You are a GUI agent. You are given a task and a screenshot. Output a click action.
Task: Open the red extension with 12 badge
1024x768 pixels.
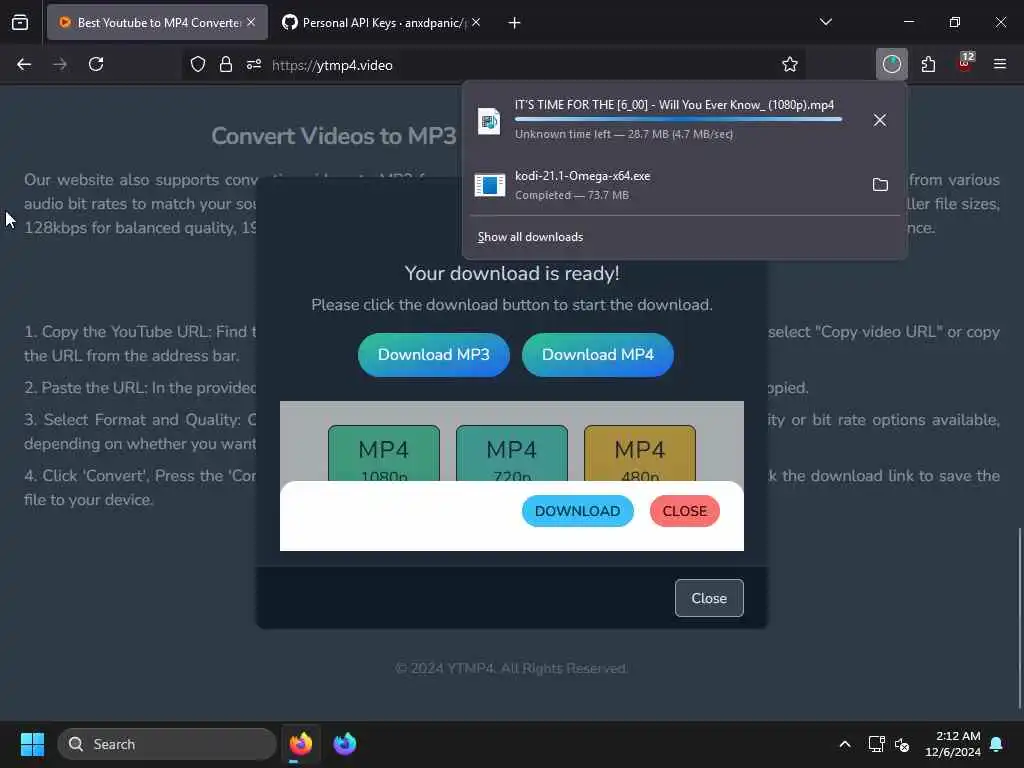[x=965, y=63]
